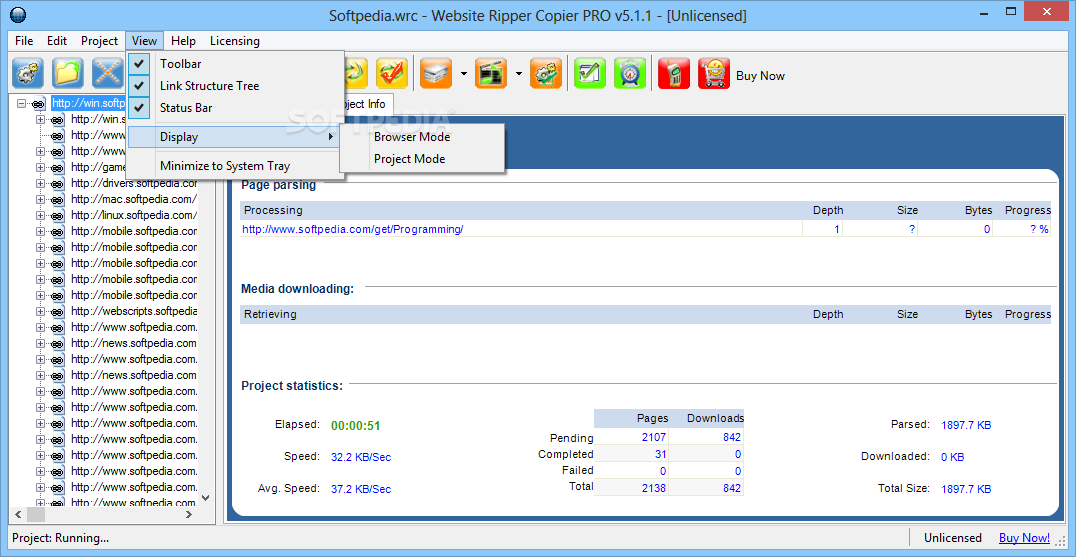Expand the drivers.softpedia.com tree node

point(40,183)
